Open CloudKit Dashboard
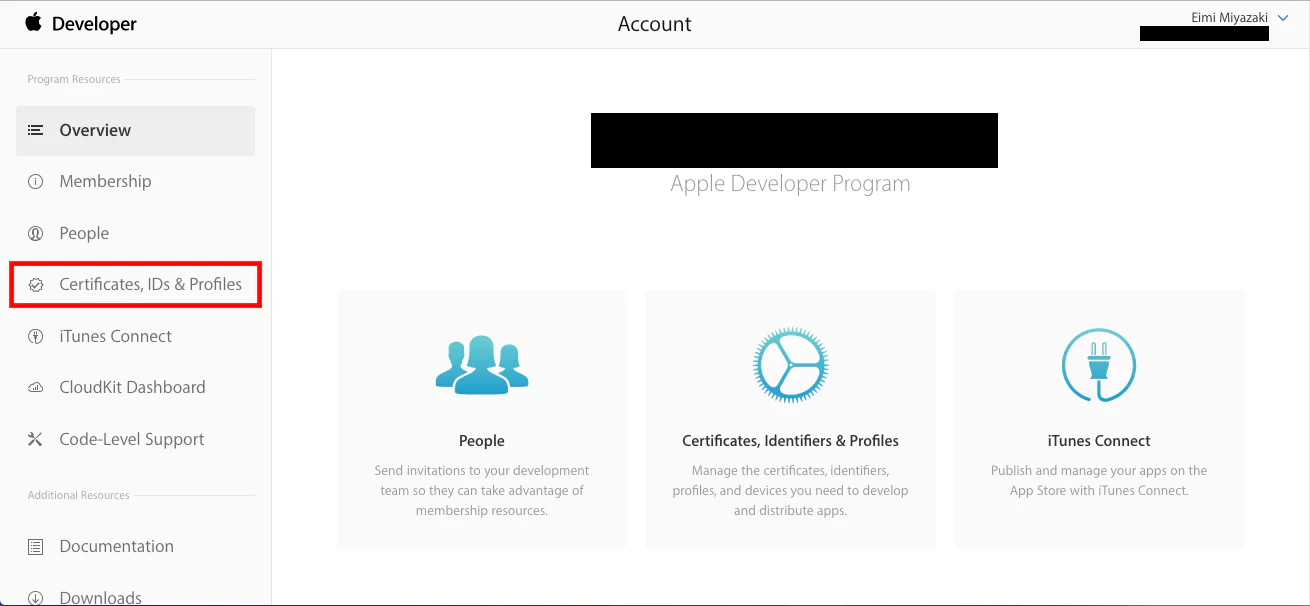 (132, 387)
